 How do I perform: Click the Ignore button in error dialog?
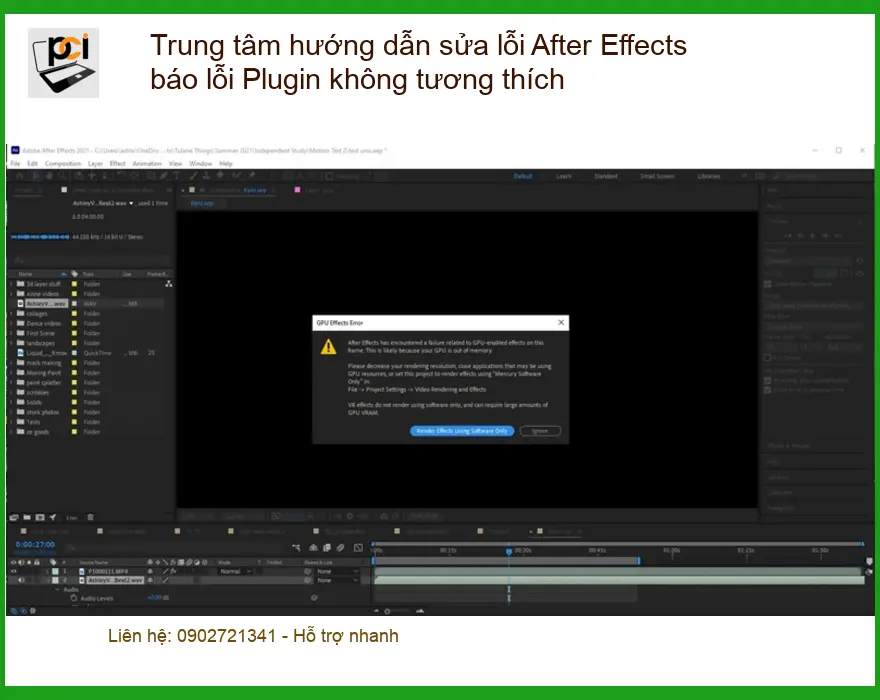[540, 431]
